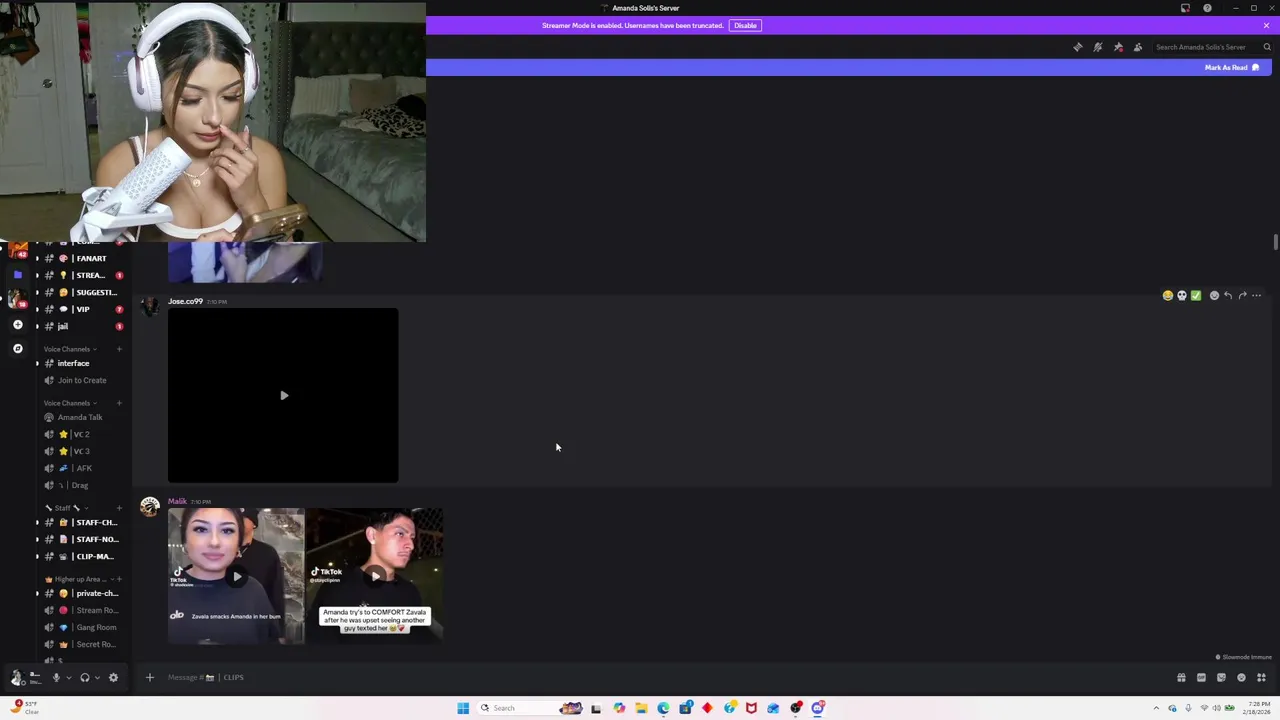Collapse the Voice Channels category above Amanda Talk
This screenshot has width=1280, height=720.
click(x=70, y=403)
